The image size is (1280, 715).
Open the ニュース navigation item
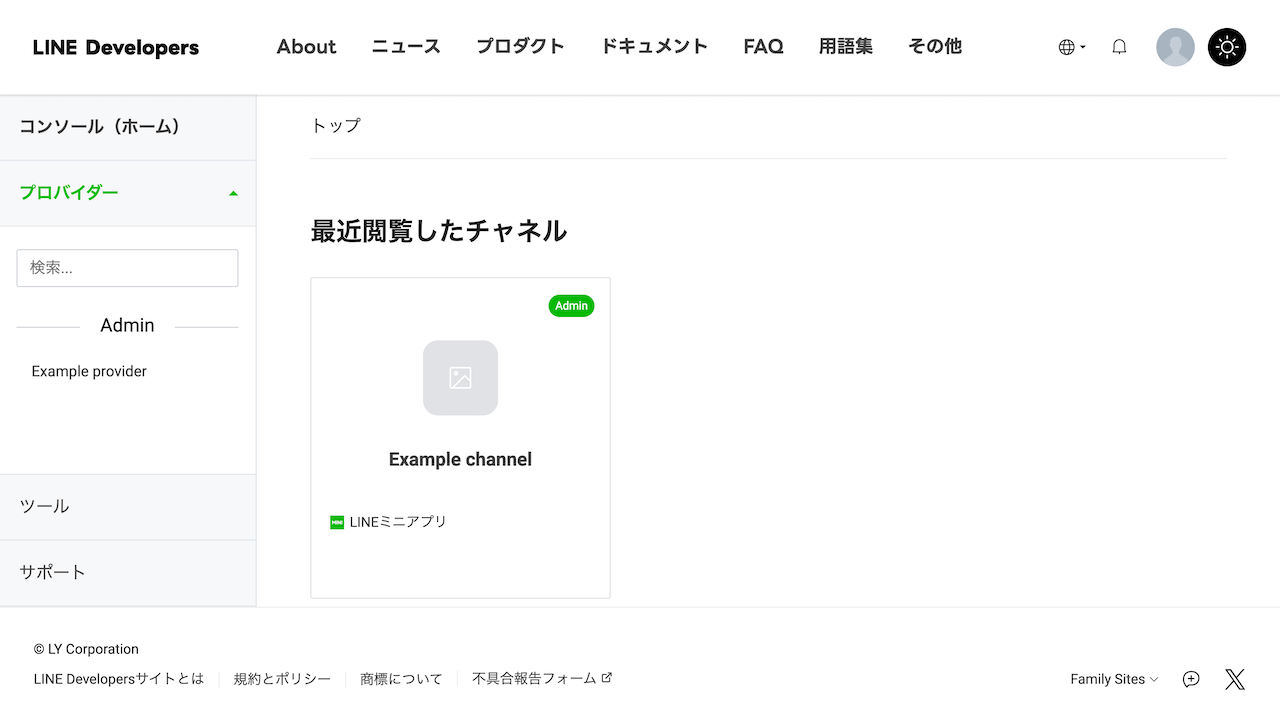405,46
